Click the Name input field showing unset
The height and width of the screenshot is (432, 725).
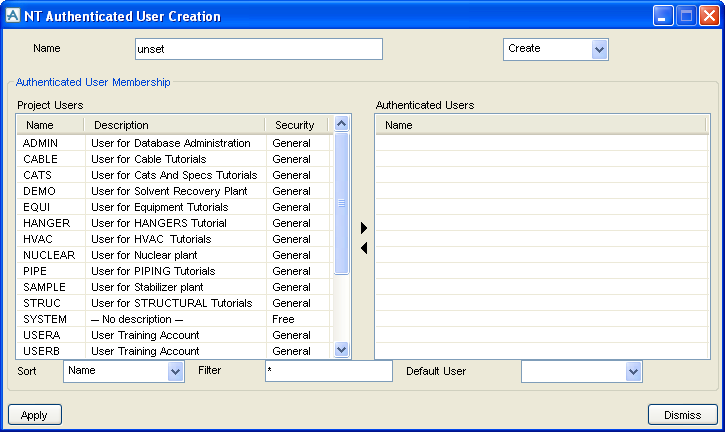(x=259, y=49)
